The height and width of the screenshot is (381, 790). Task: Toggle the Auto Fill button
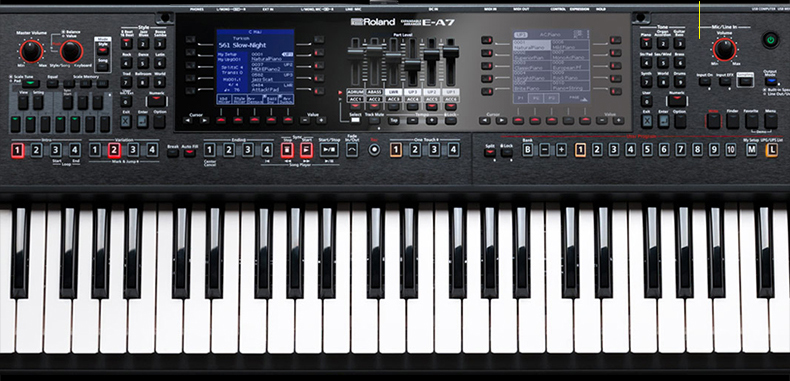pos(189,153)
